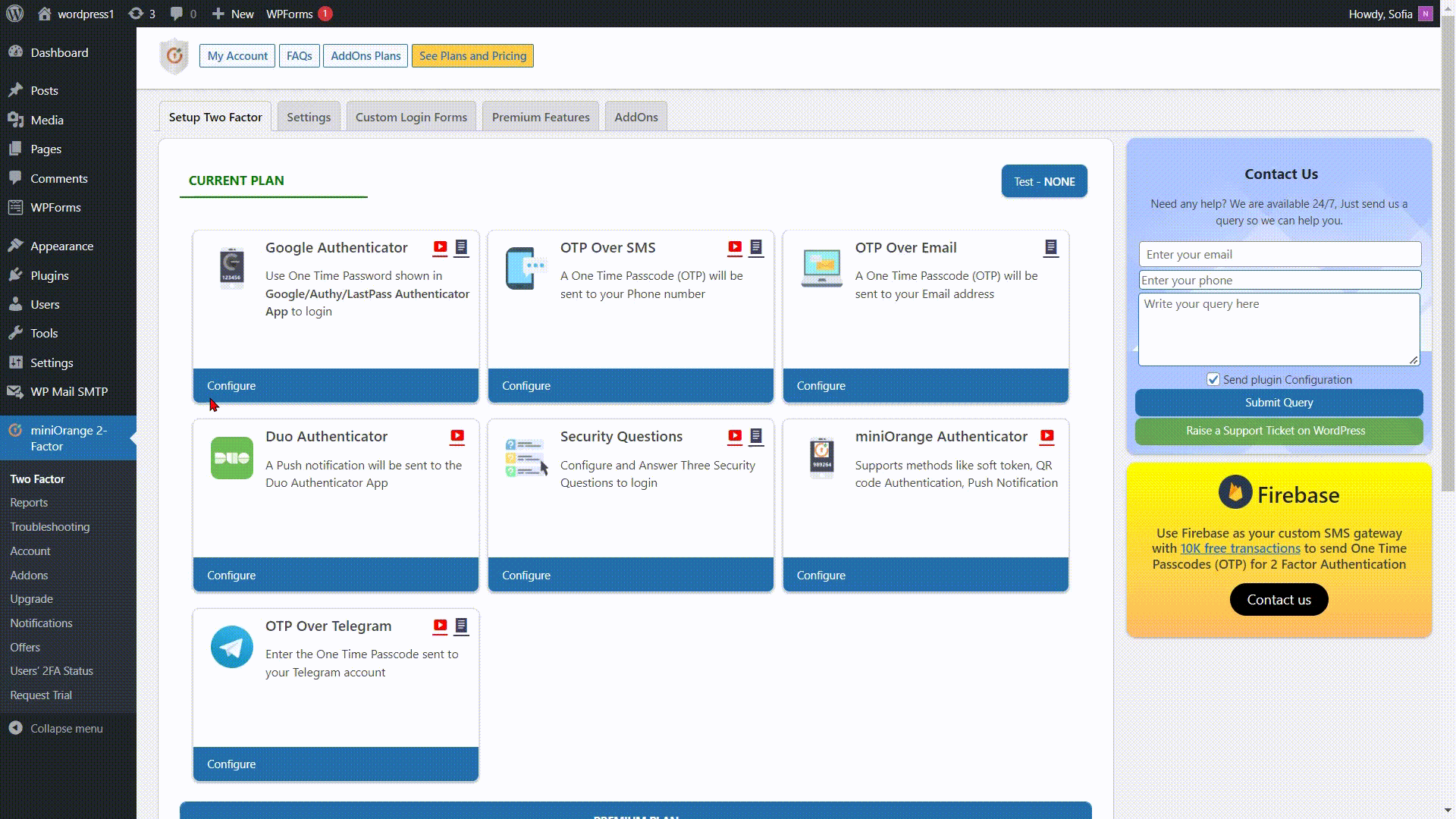Click the Raise a Support Ticket button
The image size is (1456, 819).
[1278, 430]
